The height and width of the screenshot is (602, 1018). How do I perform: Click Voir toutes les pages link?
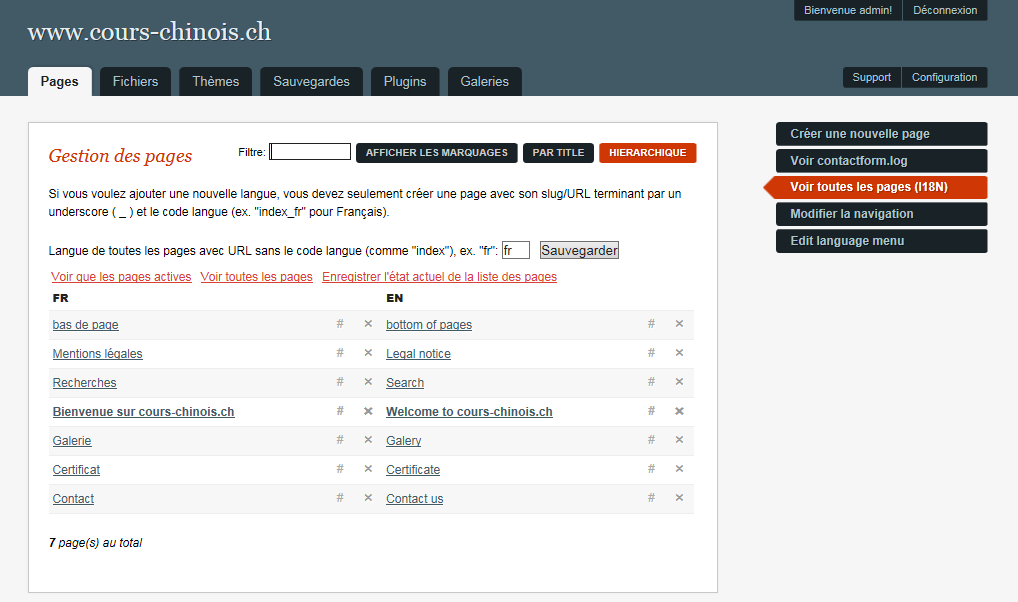point(256,277)
